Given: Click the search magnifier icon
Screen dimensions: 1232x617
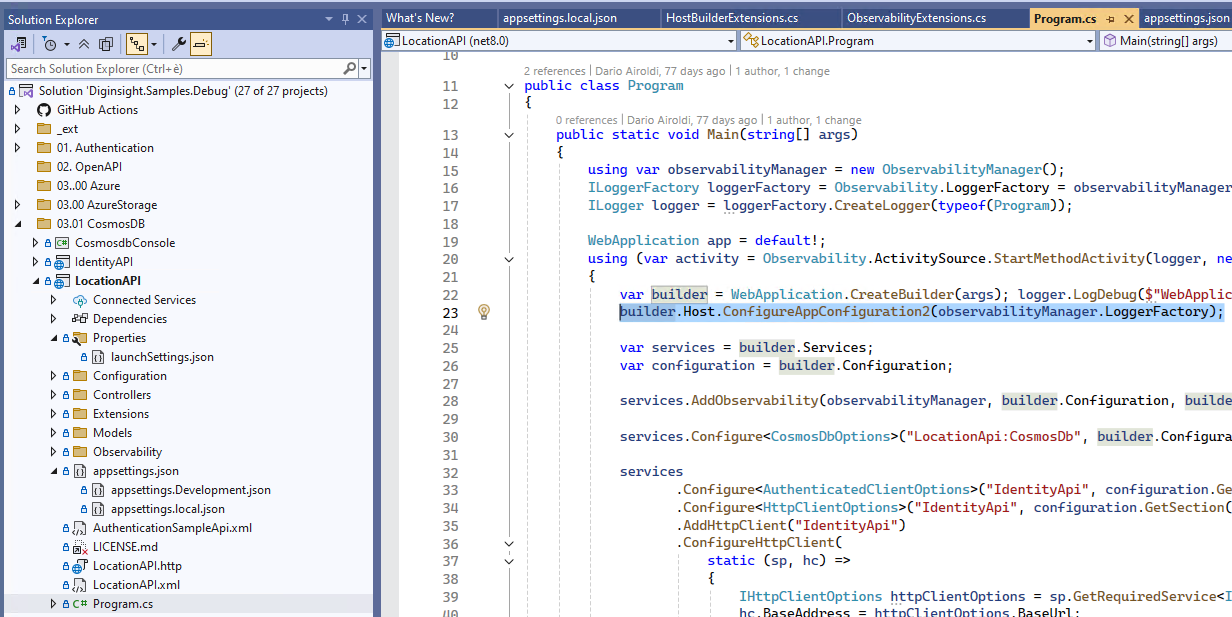Looking at the screenshot, I should [349, 69].
